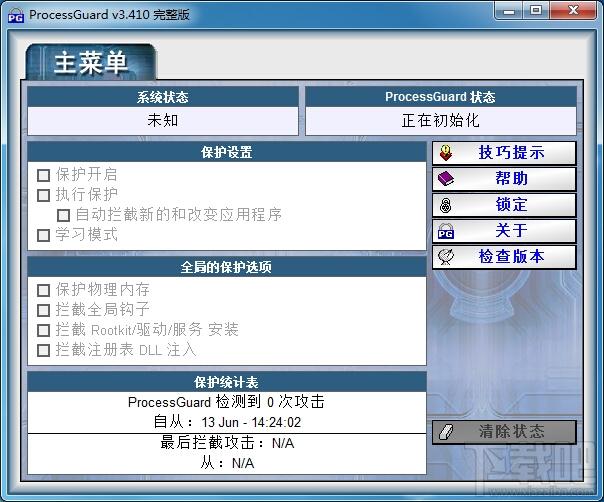Image resolution: width=604 pixels, height=502 pixels.
Task: Select the 主菜单 tab
Action: pyautogui.click(x=91, y=62)
